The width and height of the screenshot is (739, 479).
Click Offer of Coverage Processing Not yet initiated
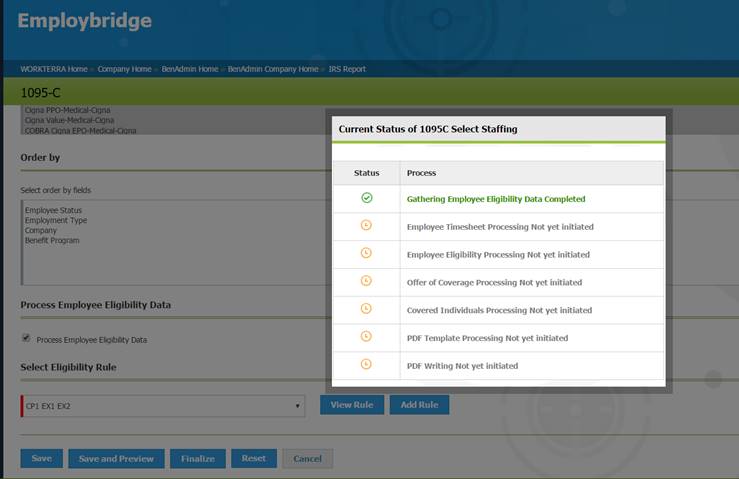[x=494, y=282]
